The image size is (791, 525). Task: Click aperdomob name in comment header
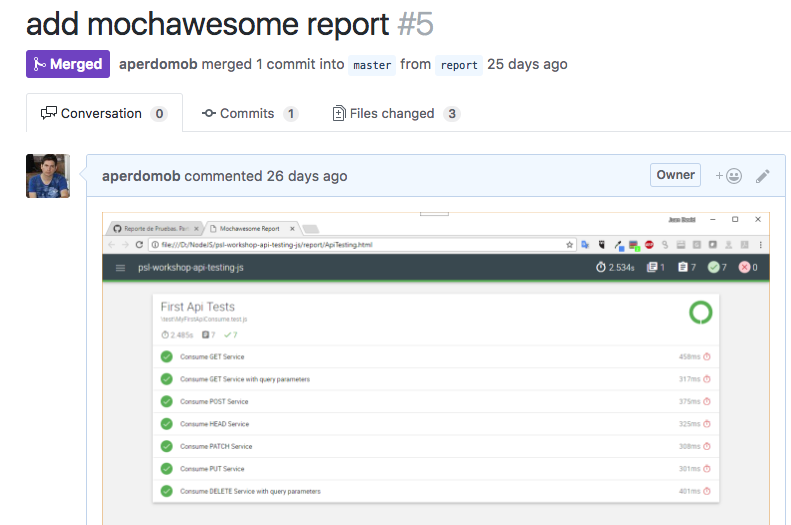141,176
